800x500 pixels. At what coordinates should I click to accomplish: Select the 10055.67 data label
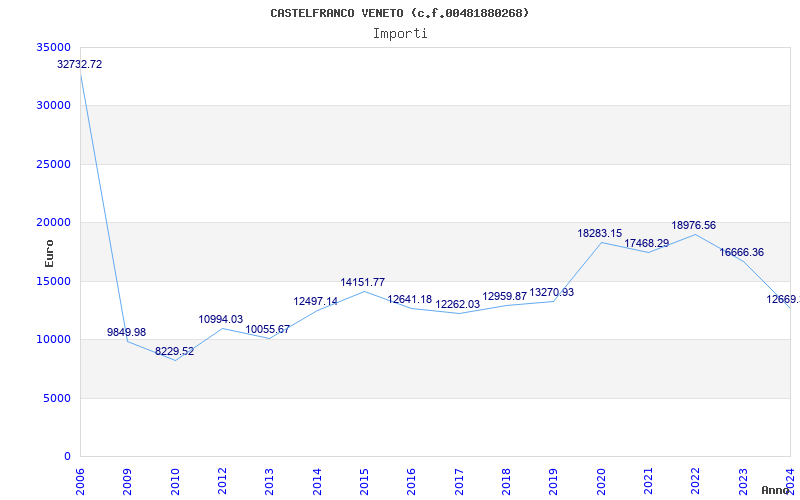click(x=268, y=329)
